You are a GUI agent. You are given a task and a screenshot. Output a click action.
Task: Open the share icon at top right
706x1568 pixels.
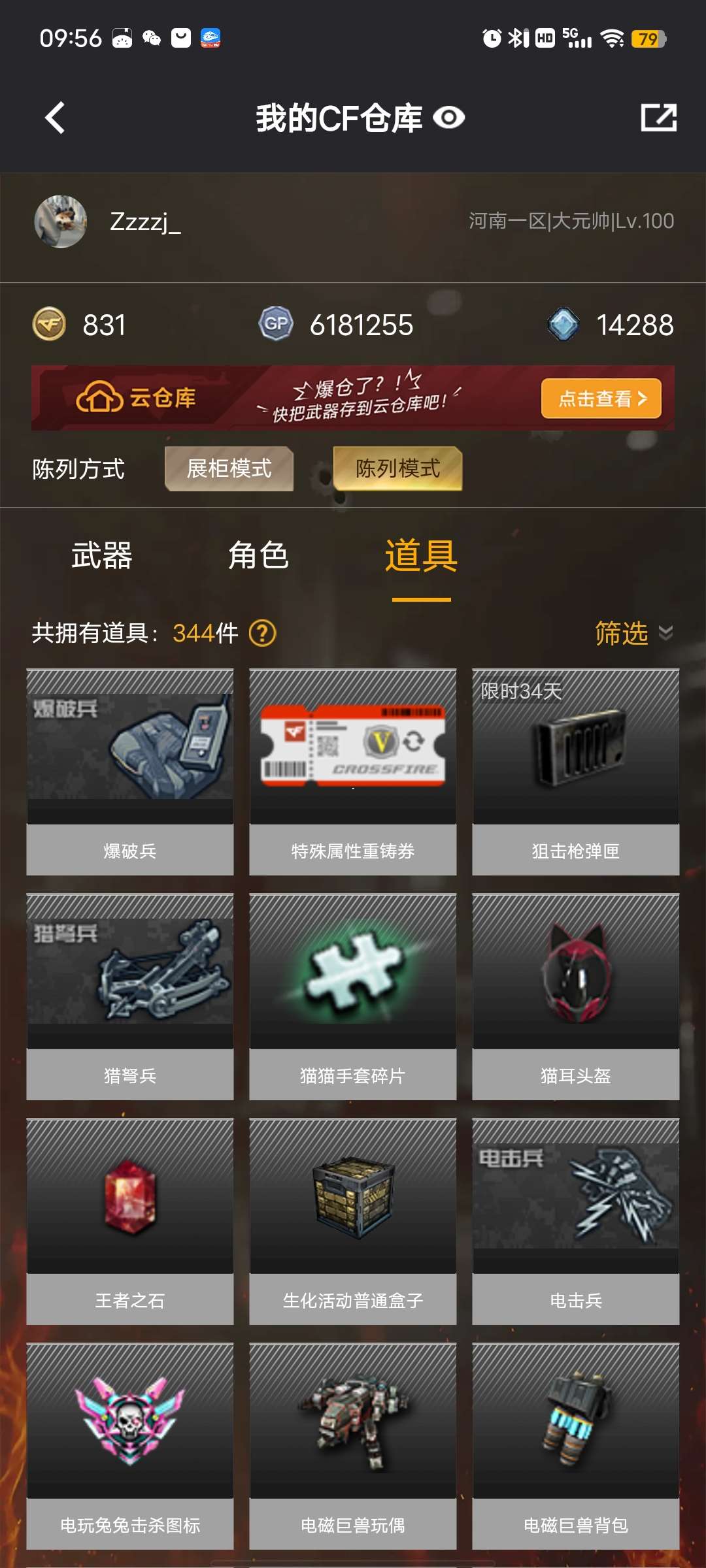pyautogui.click(x=658, y=118)
